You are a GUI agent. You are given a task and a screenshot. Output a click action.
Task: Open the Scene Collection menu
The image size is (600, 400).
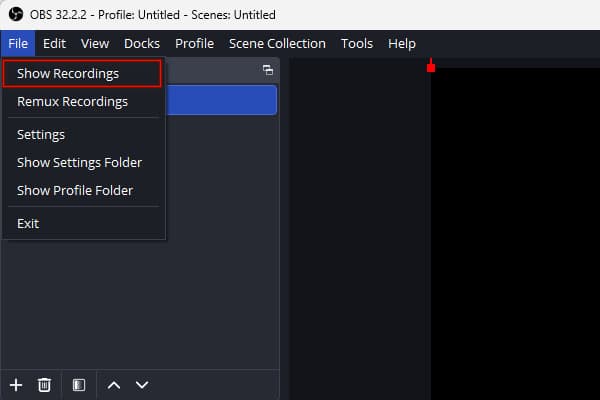[x=277, y=44]
